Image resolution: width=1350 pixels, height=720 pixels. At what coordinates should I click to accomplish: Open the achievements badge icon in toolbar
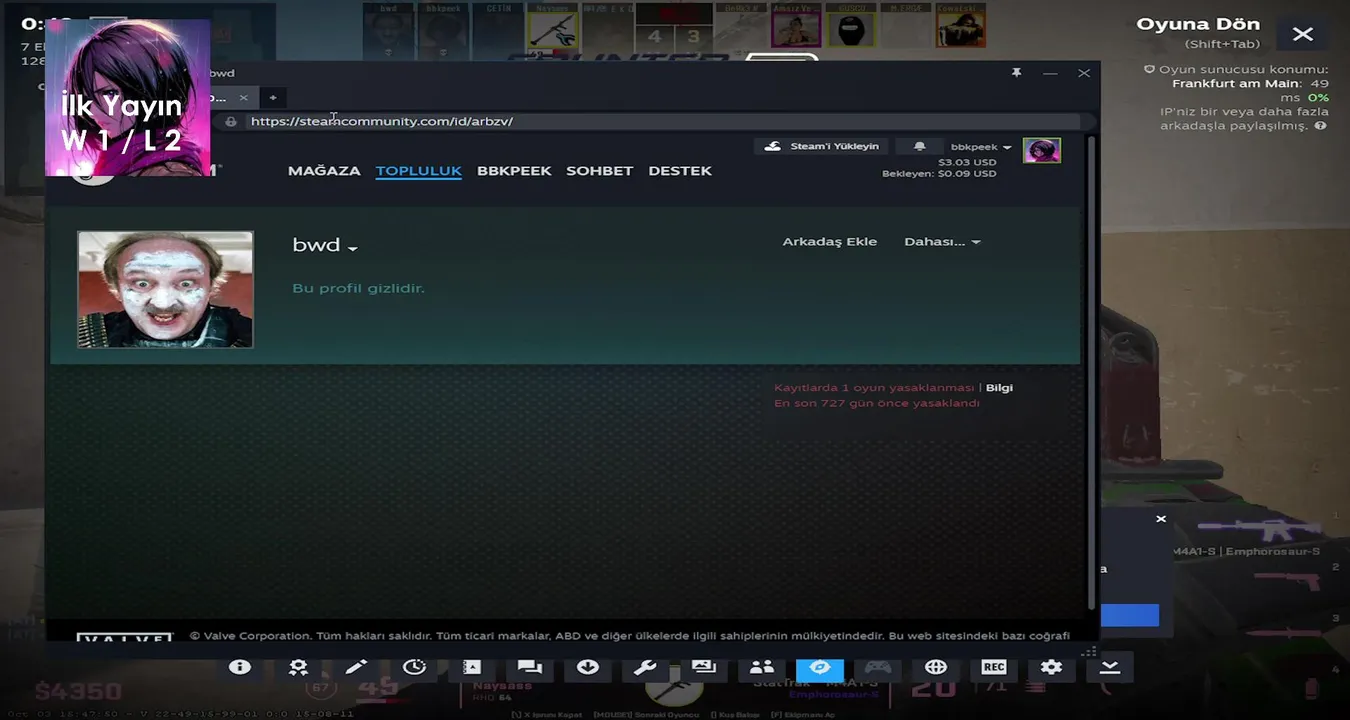(298, 667)
